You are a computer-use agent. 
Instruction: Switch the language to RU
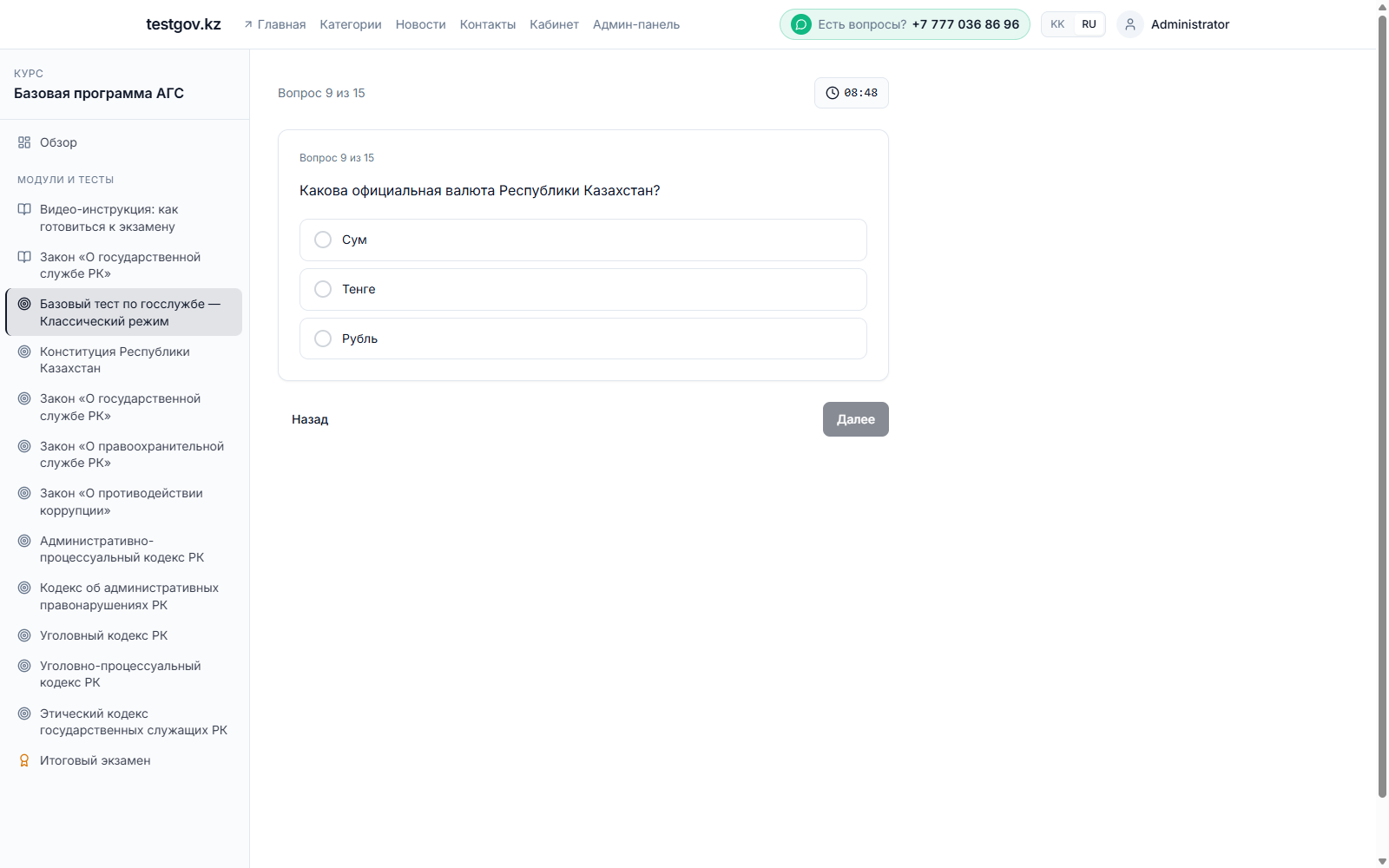(1089, 24)
